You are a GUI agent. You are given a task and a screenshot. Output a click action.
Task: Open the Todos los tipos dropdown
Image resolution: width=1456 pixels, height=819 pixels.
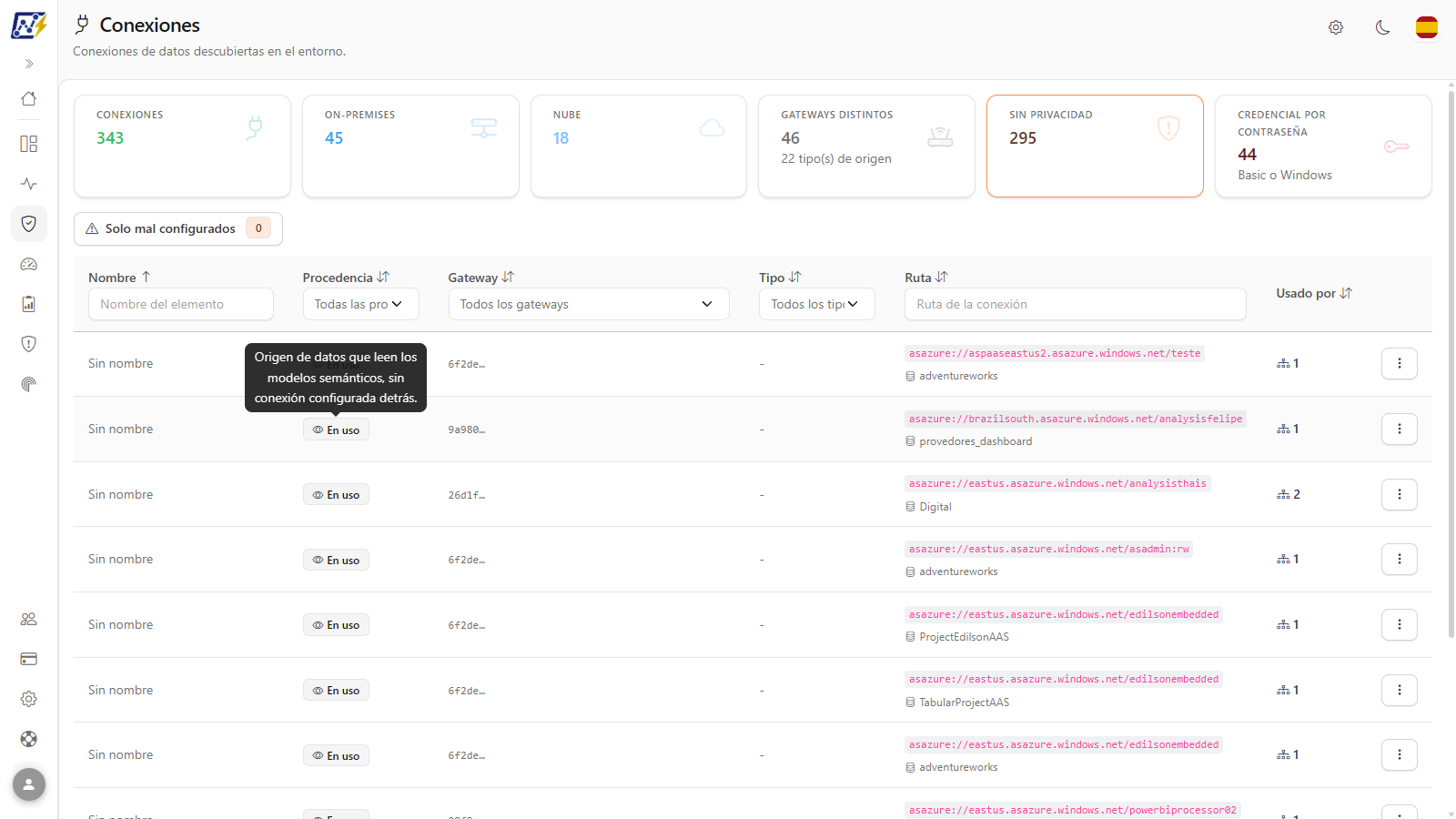click(x=817, y=304)
